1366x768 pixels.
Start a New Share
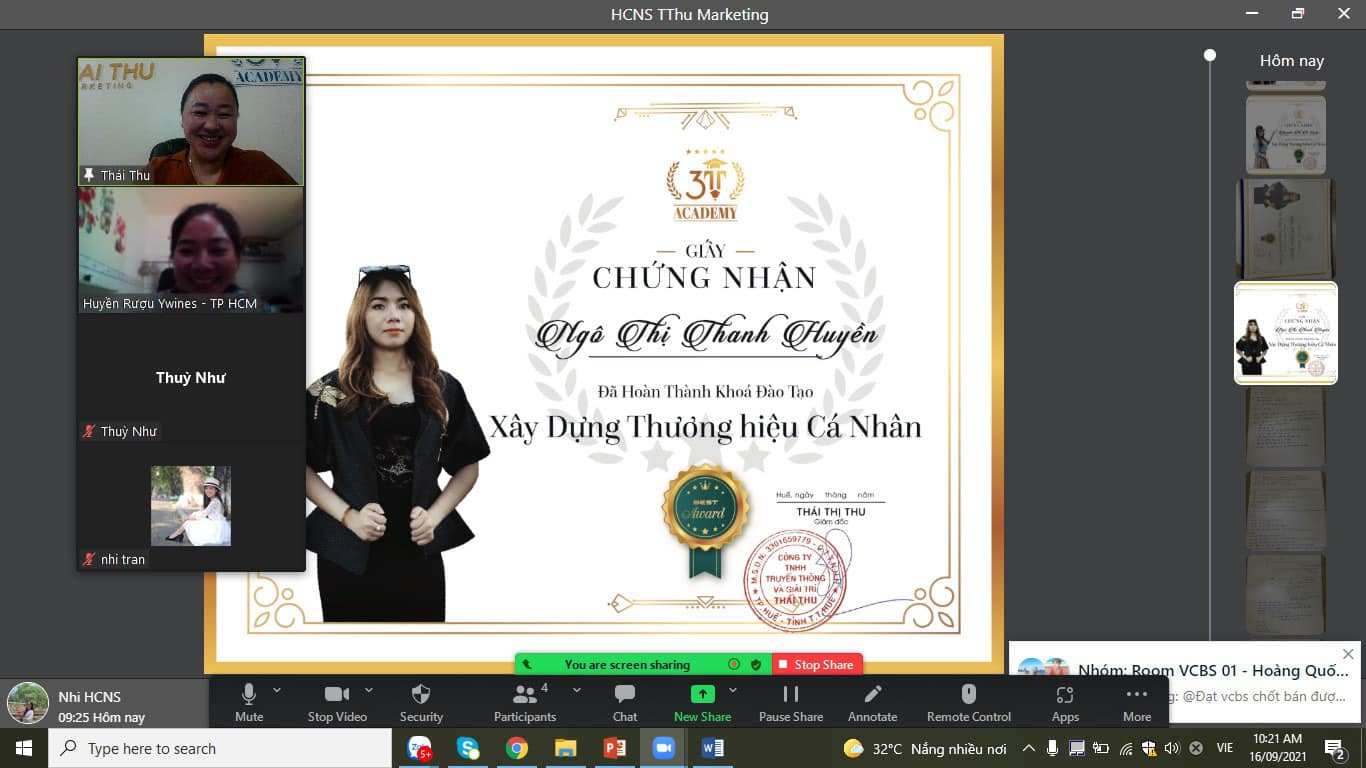point(702,702)
